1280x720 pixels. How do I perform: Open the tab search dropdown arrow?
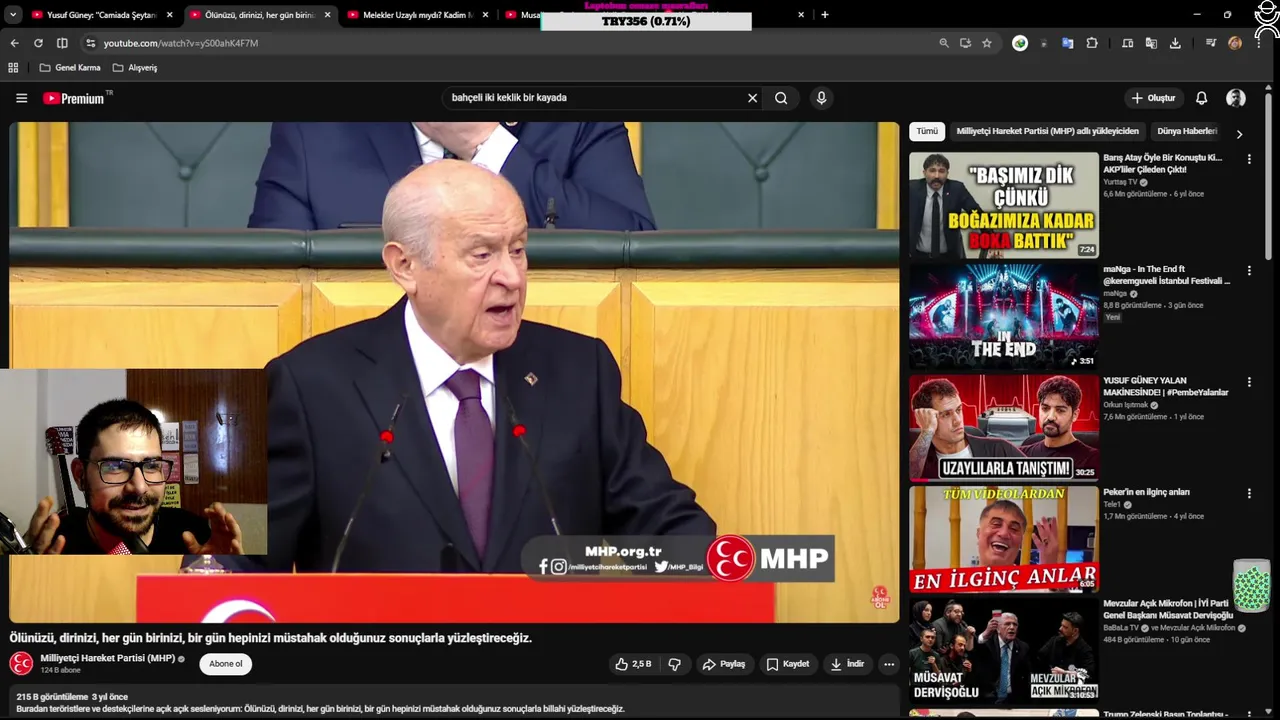tap(13, 15)
